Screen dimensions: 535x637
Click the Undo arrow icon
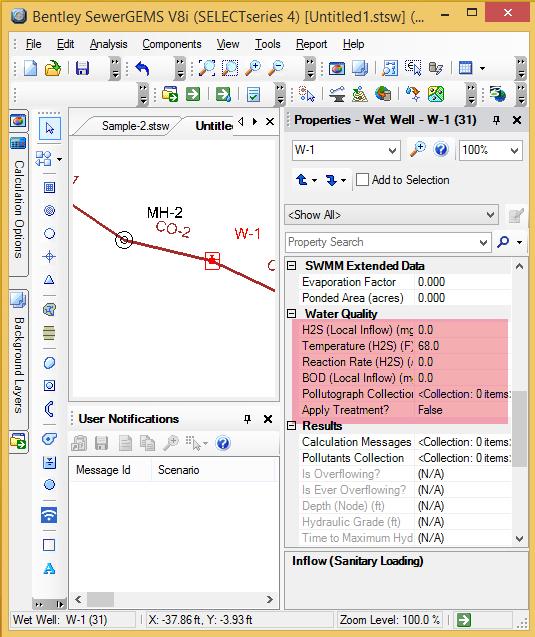142,68
